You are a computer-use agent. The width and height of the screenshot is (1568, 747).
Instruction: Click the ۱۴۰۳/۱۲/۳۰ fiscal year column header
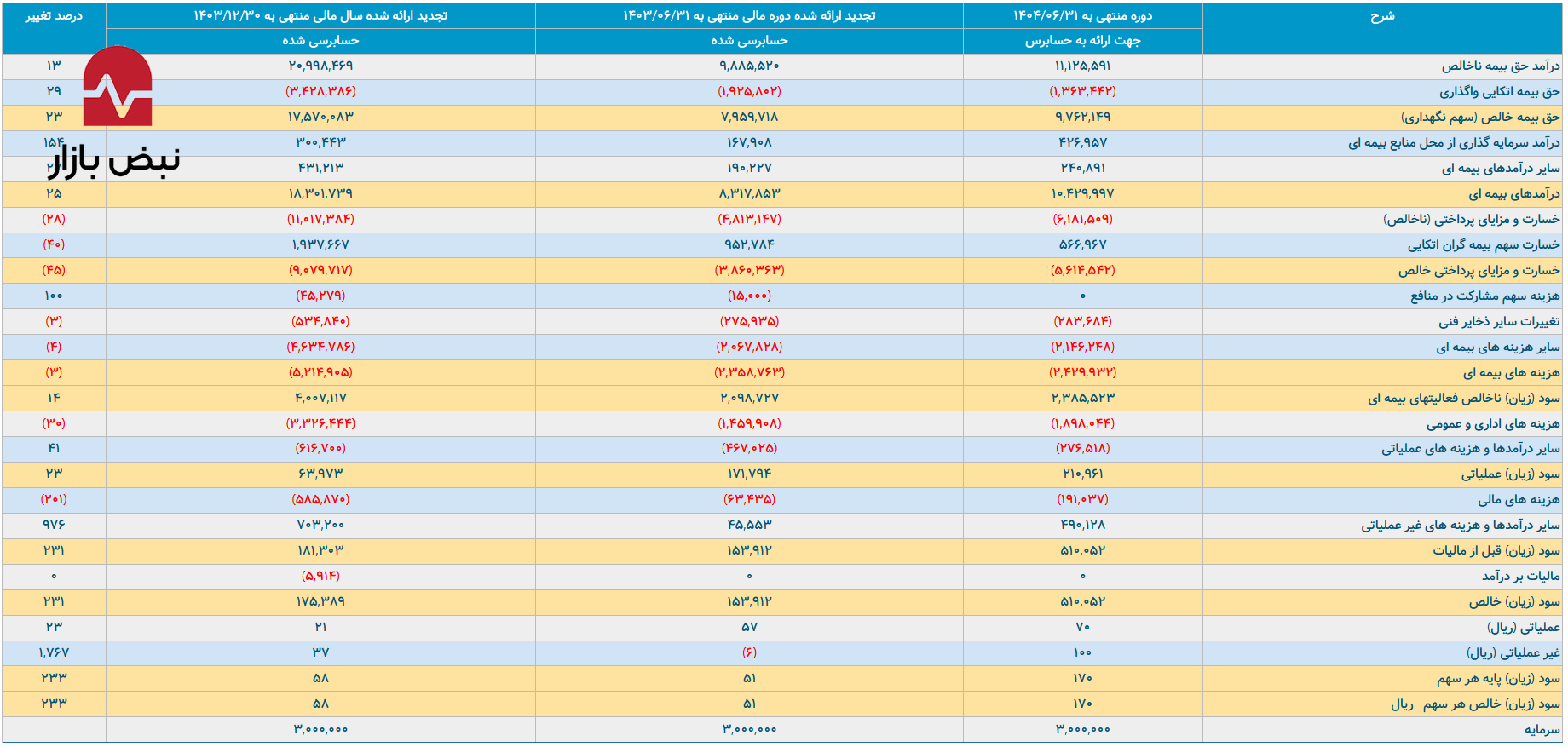(320, 16)
